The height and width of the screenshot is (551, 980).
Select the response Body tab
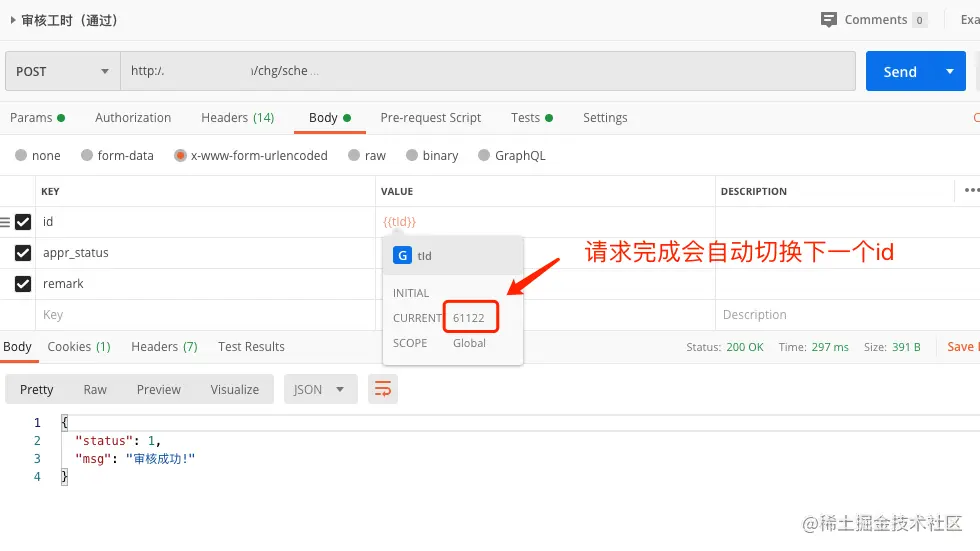click(18, 347)
